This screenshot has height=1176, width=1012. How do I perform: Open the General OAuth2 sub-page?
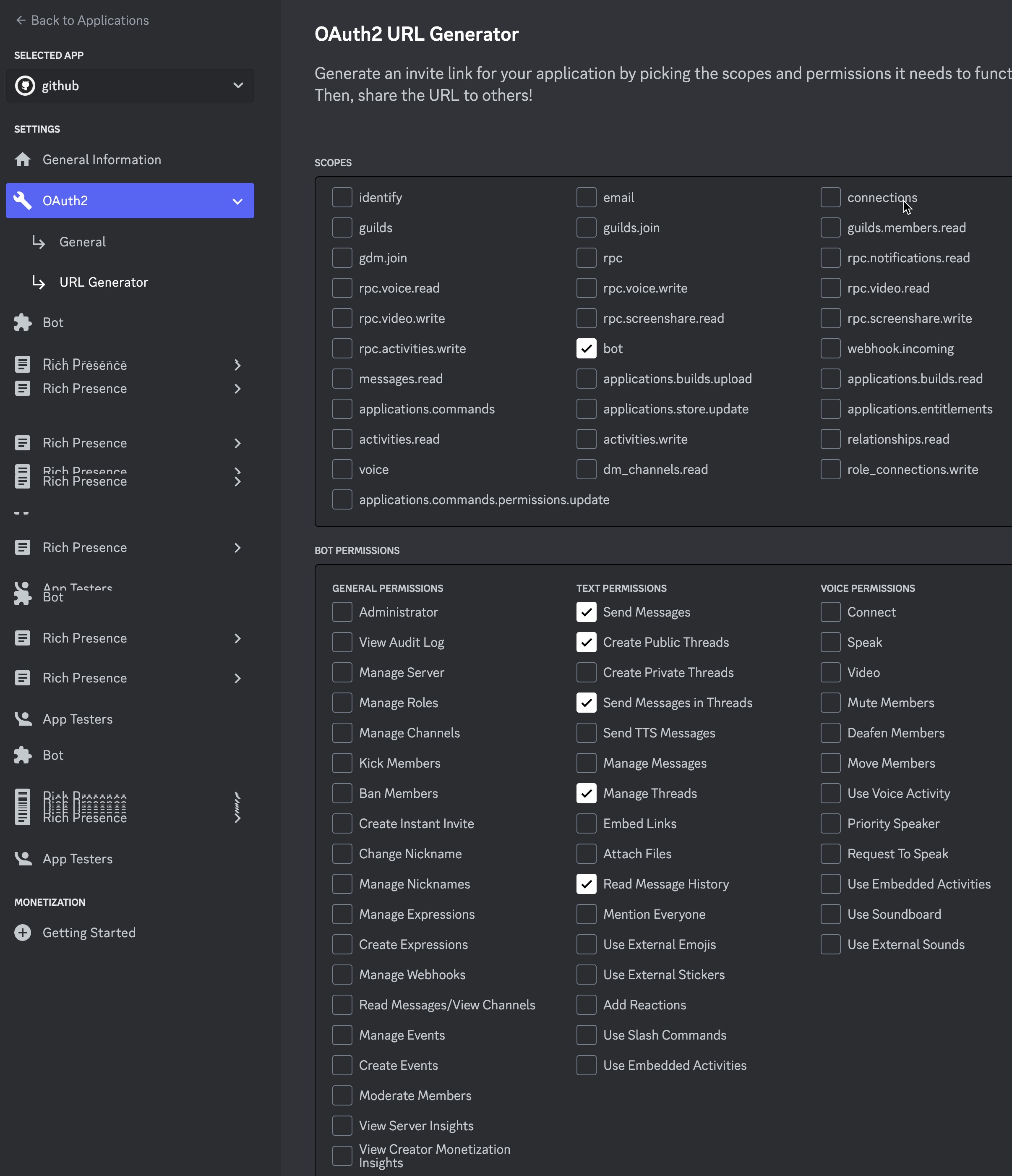pyautogui.click(x=82, y=242)
